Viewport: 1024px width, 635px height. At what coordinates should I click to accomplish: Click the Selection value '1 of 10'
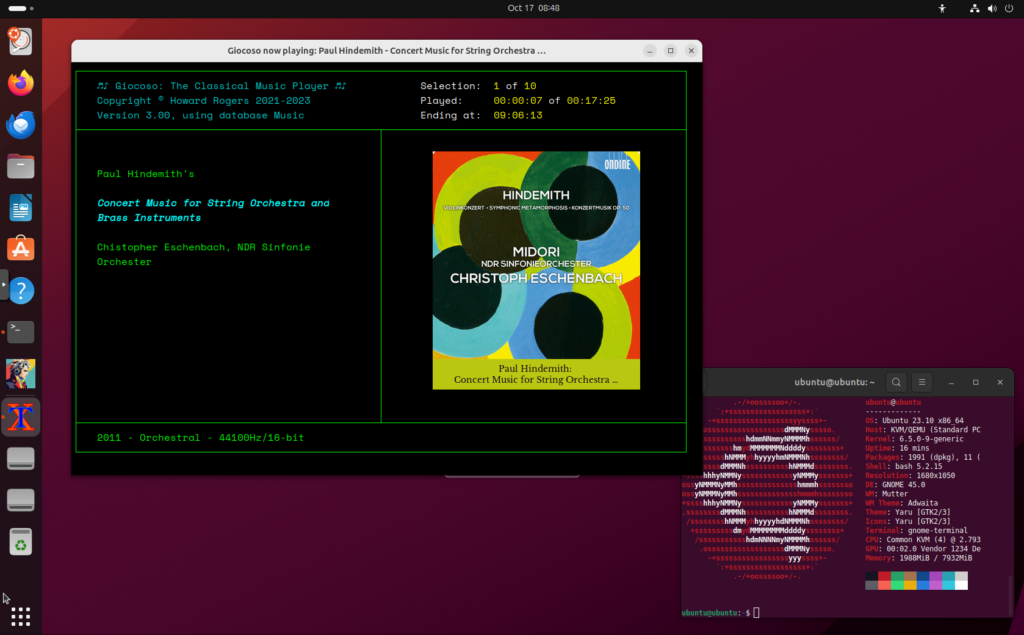point(515,86)
